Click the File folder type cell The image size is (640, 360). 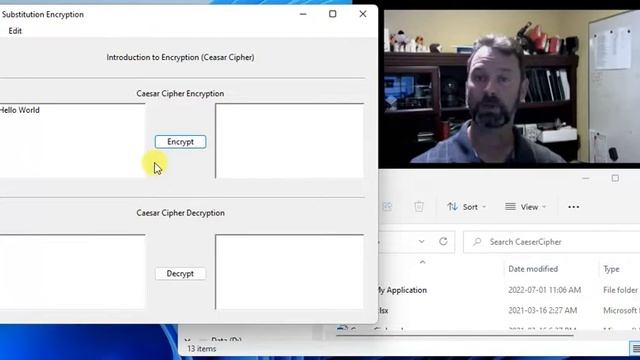click(620, 290)
